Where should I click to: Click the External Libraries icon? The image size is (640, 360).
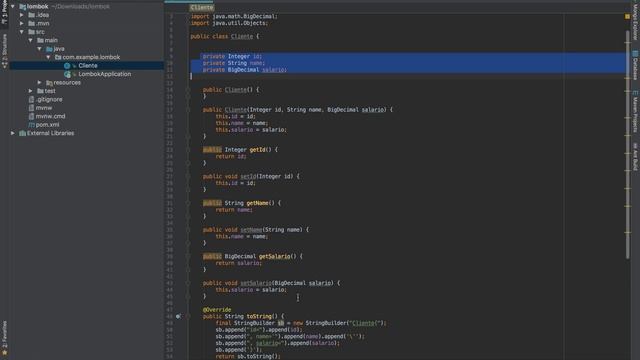(x=22, y=133)
